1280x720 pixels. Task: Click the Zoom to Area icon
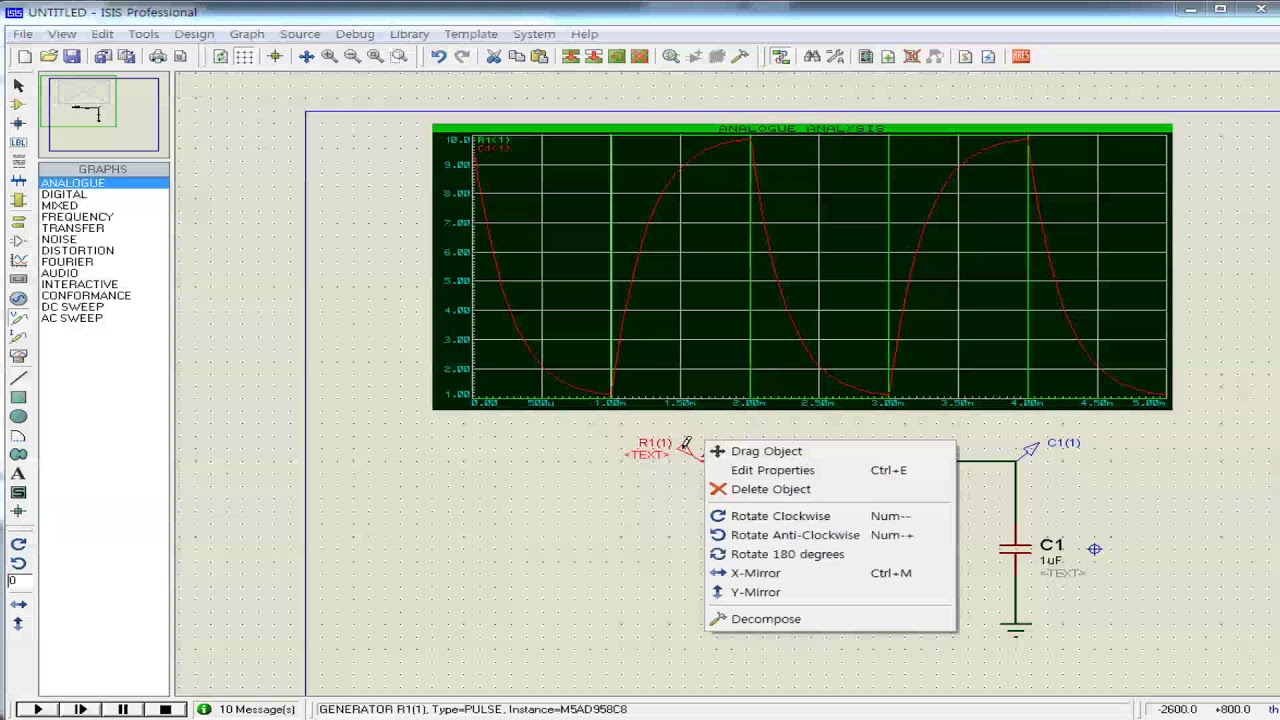click(x=398, y=57)
